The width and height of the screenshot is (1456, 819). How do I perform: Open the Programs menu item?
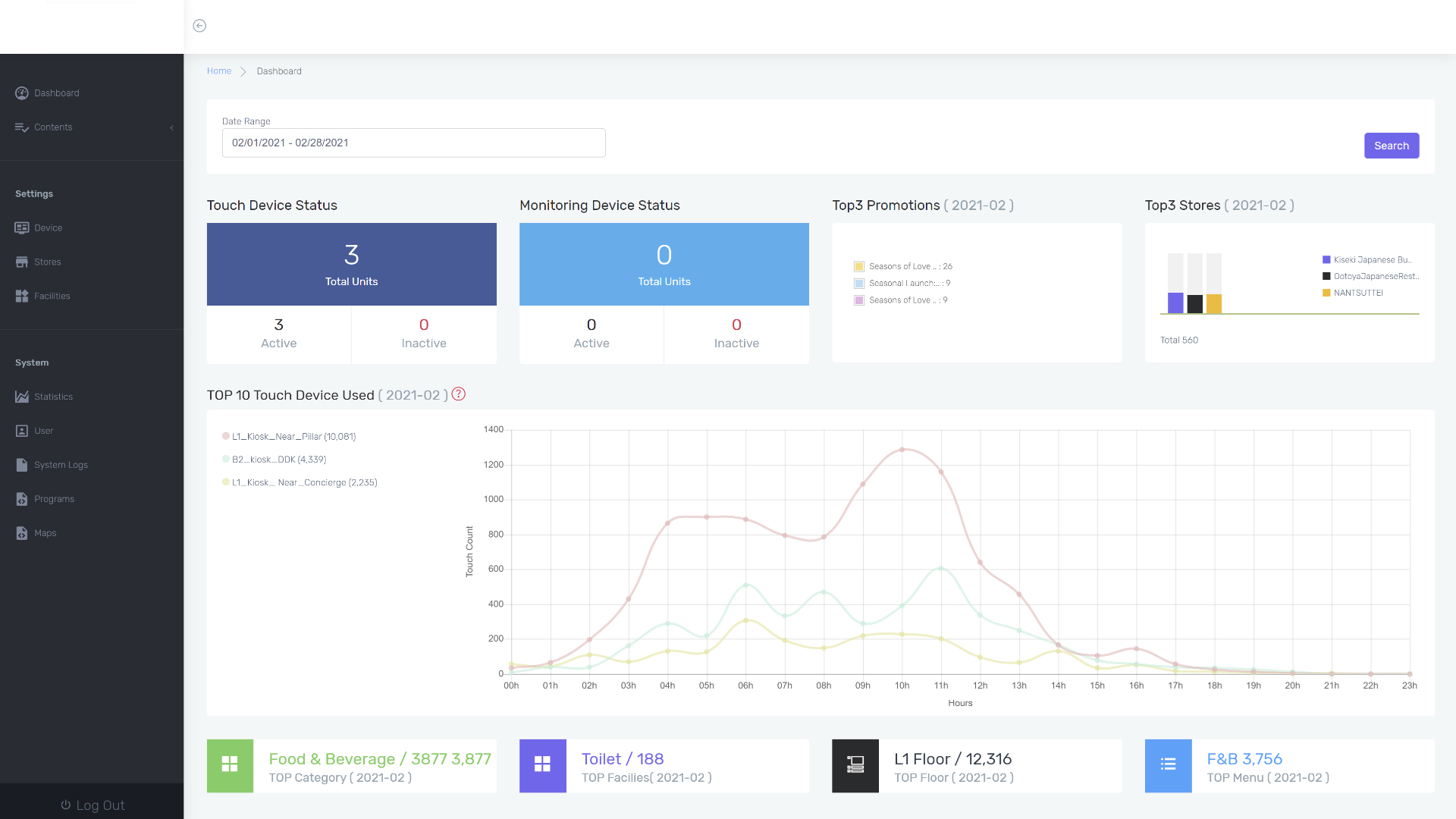(54, 499)
